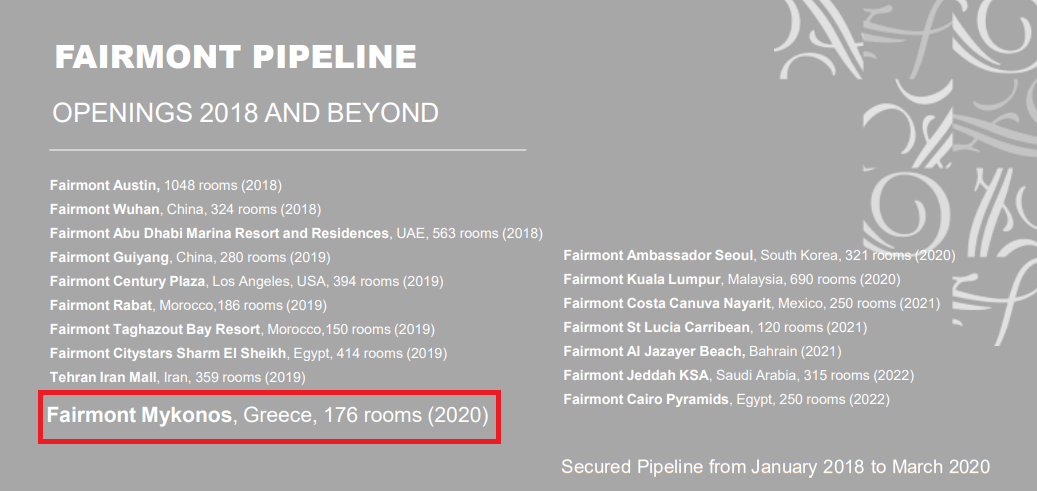Select the Openings 2018 and Beyond subtitle
This screenshot has height=491, width=1037.
point(245,113)
